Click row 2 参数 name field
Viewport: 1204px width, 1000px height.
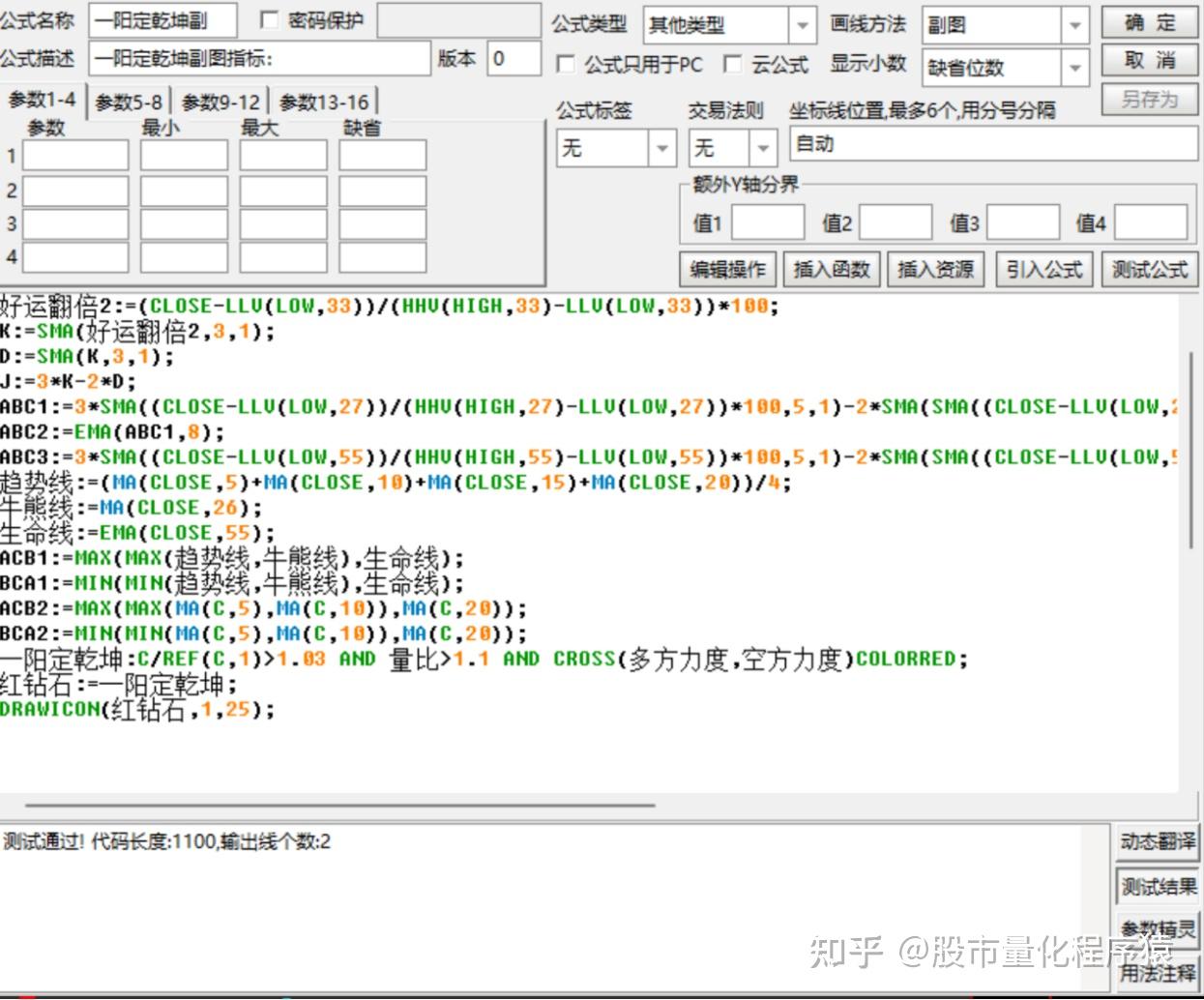[x=75, y=191]
